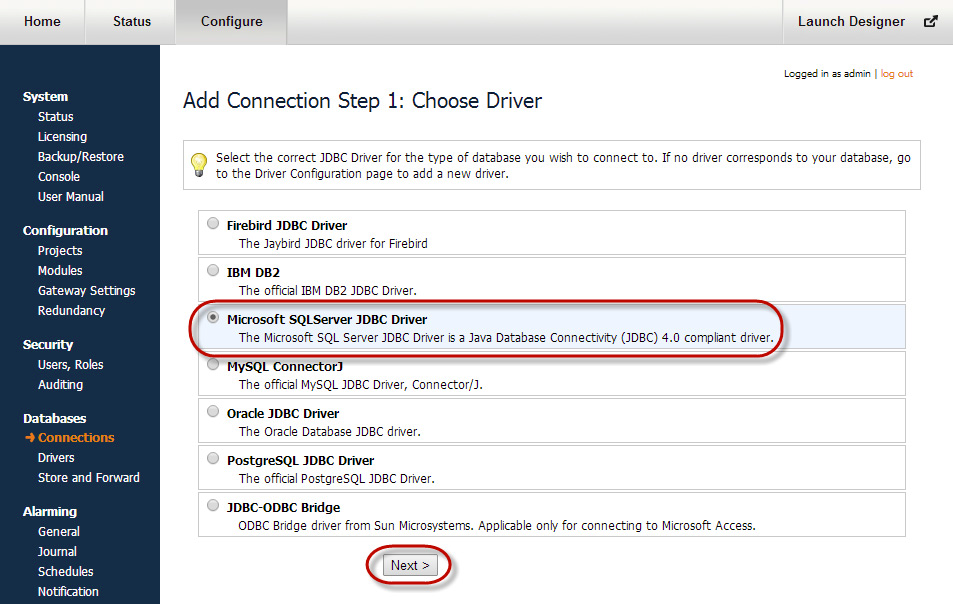
Task: Click 'The official IBM DB2 JDBC Driver.' text
Action: [x=328, y=290]
